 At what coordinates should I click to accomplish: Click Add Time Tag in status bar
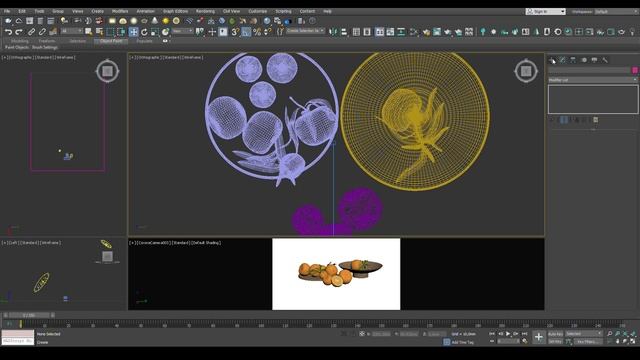(x=462, y=342)
